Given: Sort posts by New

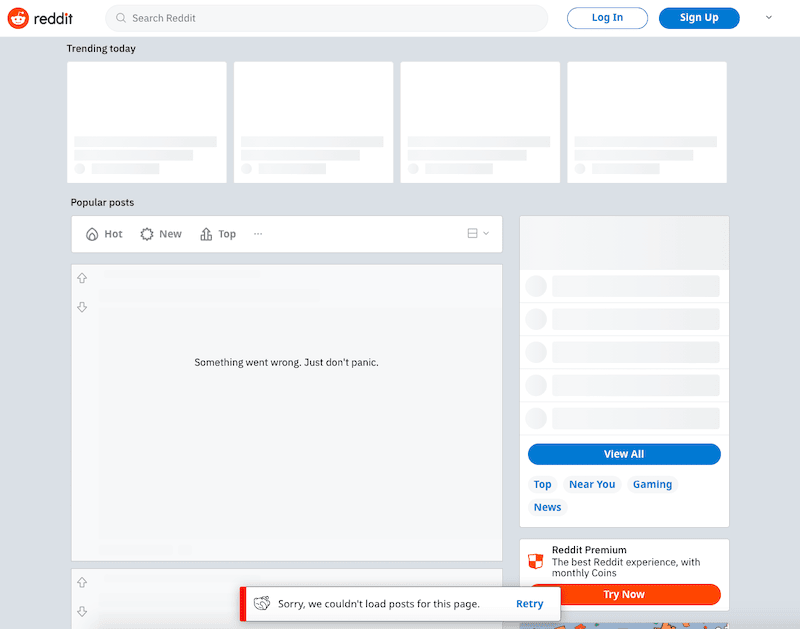Looking at the screenshot, I should click(x=161, y=234).
